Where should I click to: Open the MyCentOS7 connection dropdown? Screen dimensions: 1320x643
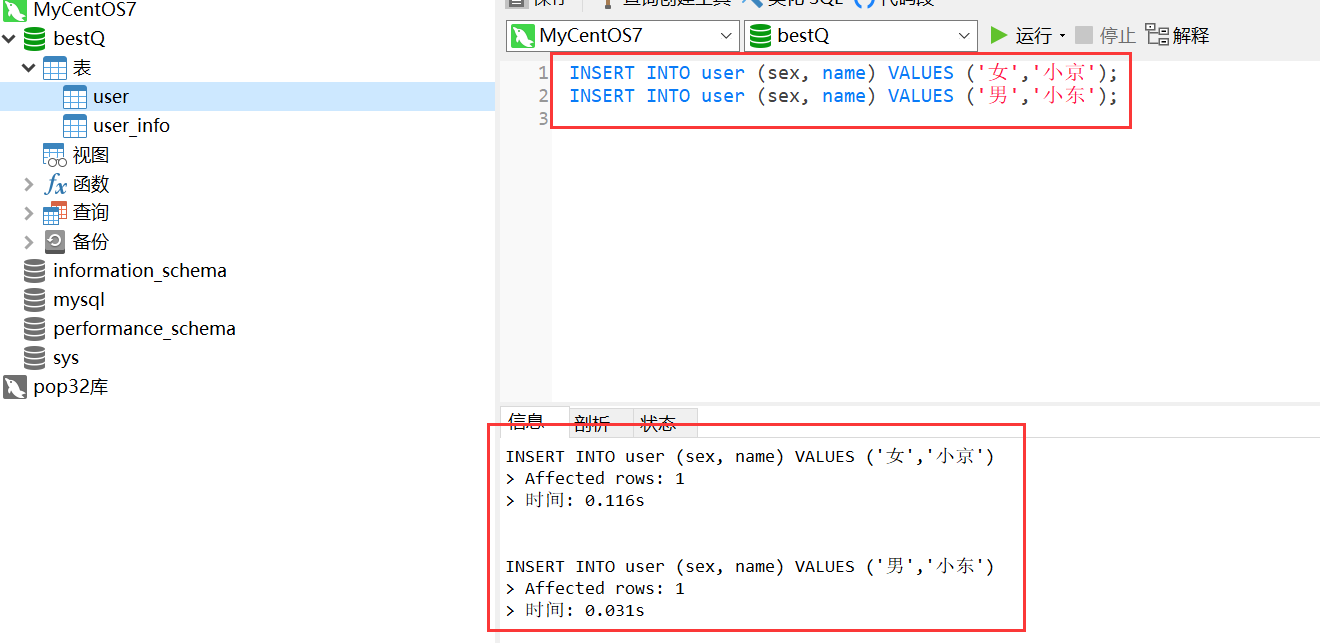[727, 36]
